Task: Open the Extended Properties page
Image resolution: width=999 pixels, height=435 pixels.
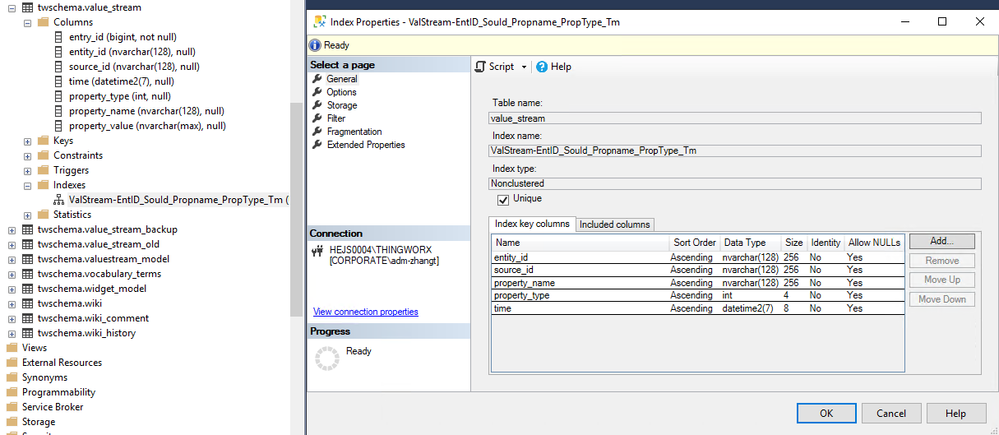Action: [365, 144]
